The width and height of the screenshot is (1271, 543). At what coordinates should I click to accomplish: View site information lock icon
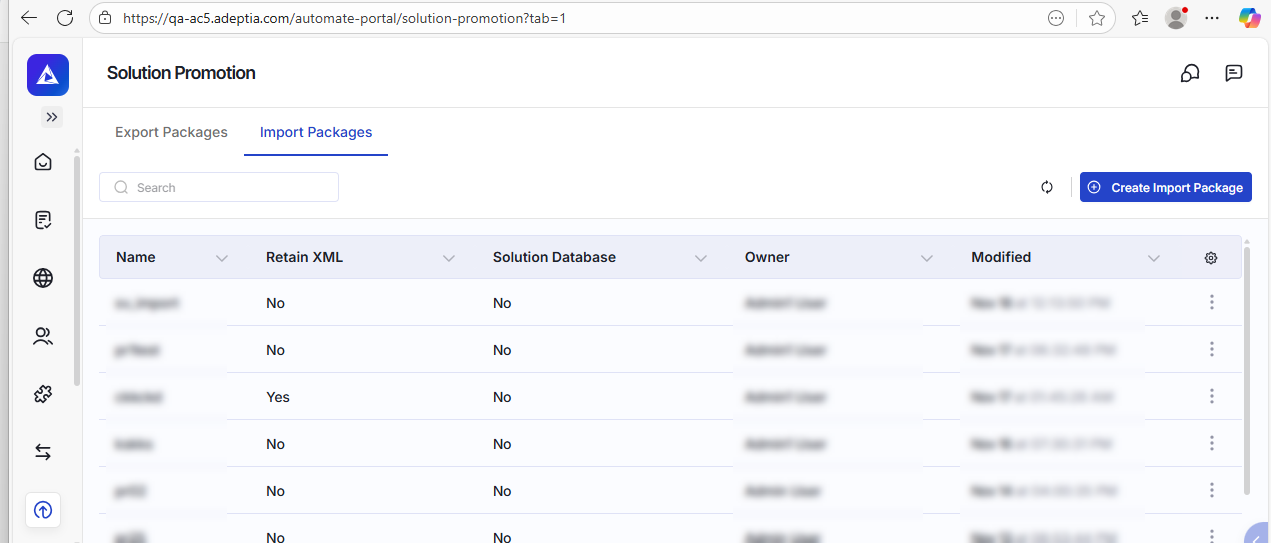pyautogui.click(x=105, y=18)
